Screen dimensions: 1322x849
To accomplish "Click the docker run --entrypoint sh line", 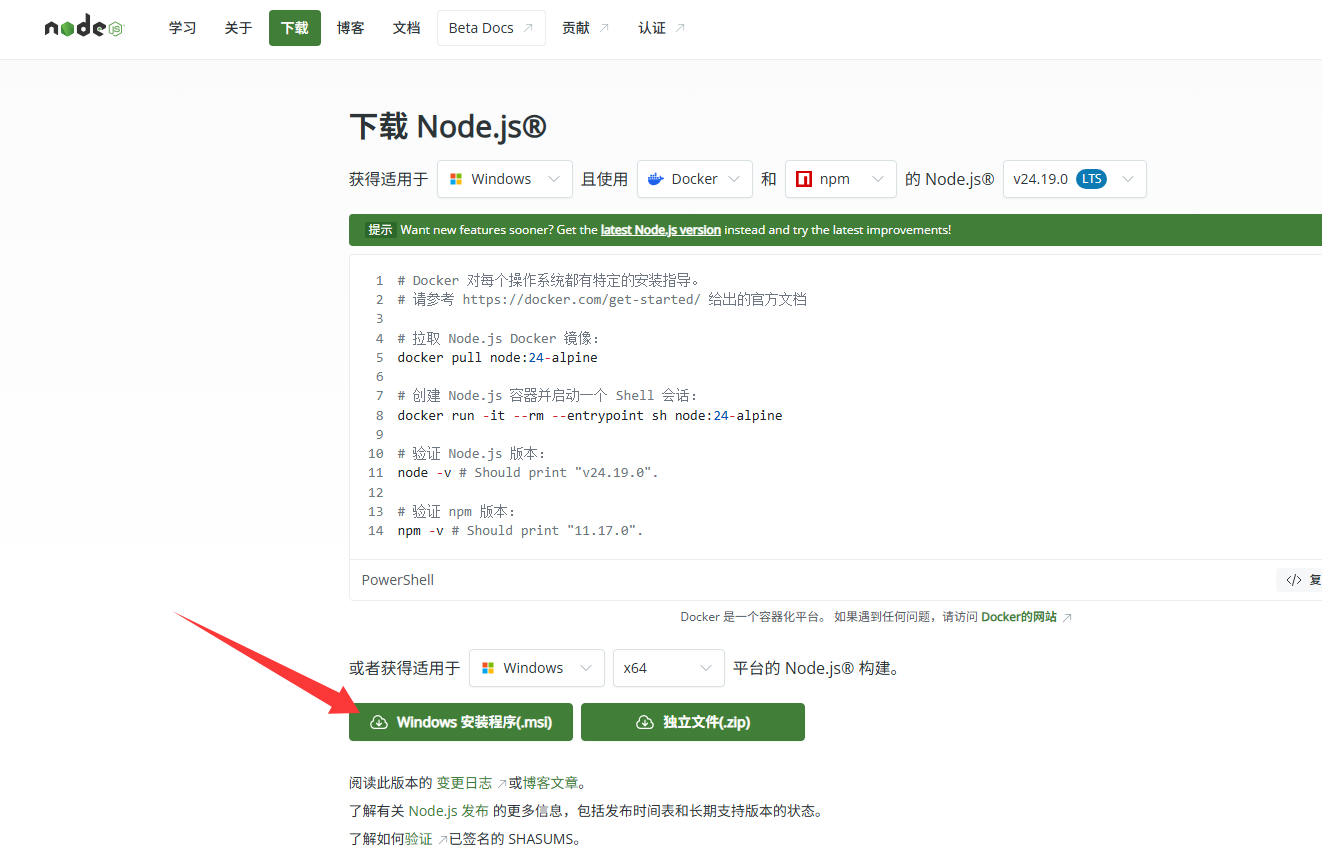I will click(590, 415).
